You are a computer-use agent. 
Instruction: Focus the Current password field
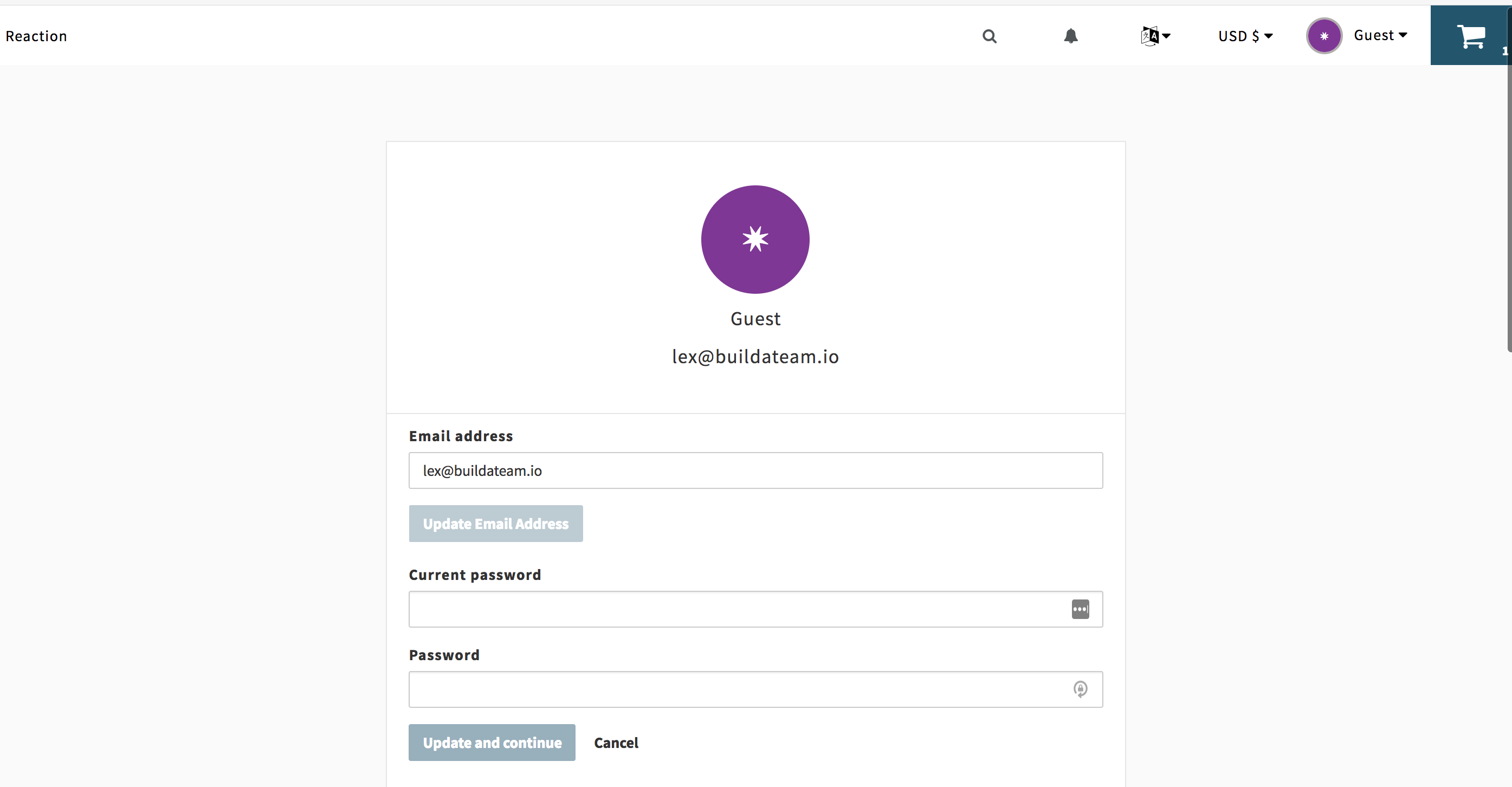click(755, 609)
